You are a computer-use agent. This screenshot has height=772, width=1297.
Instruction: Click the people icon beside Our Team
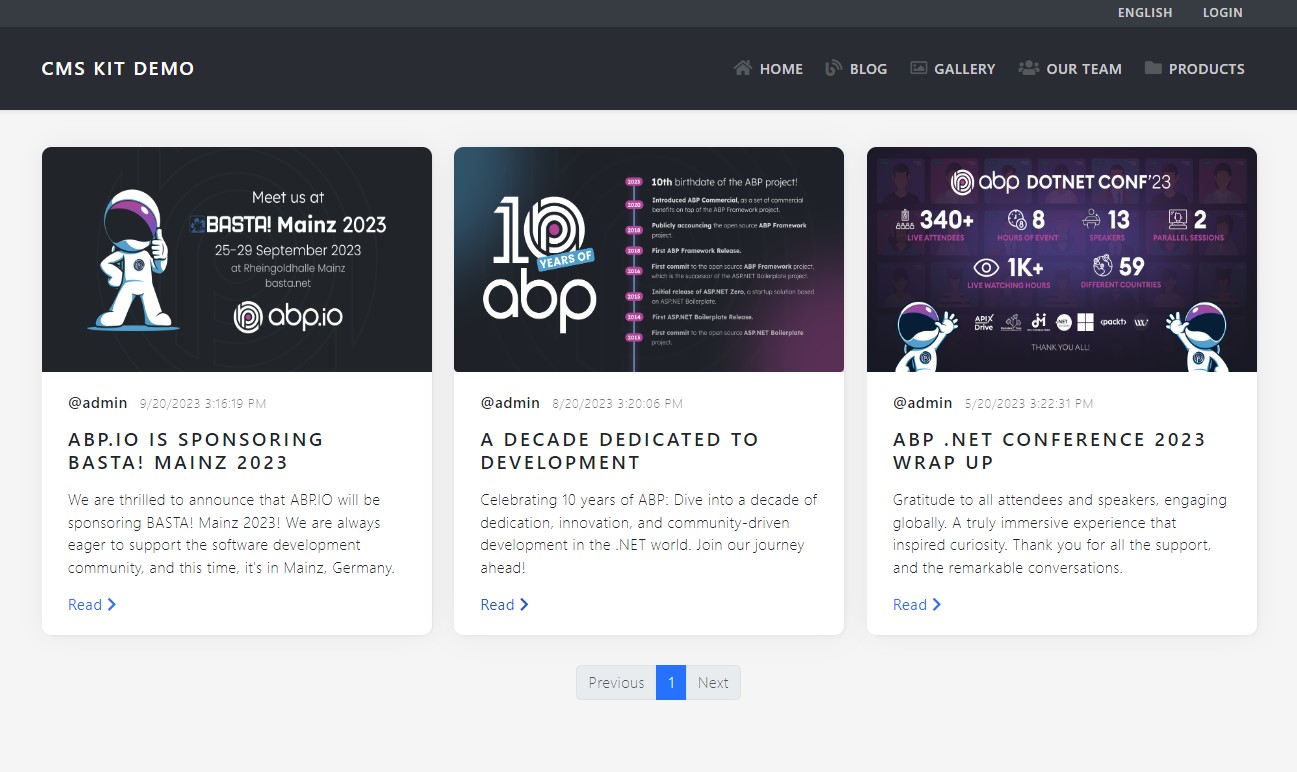tap(1028, 68)
